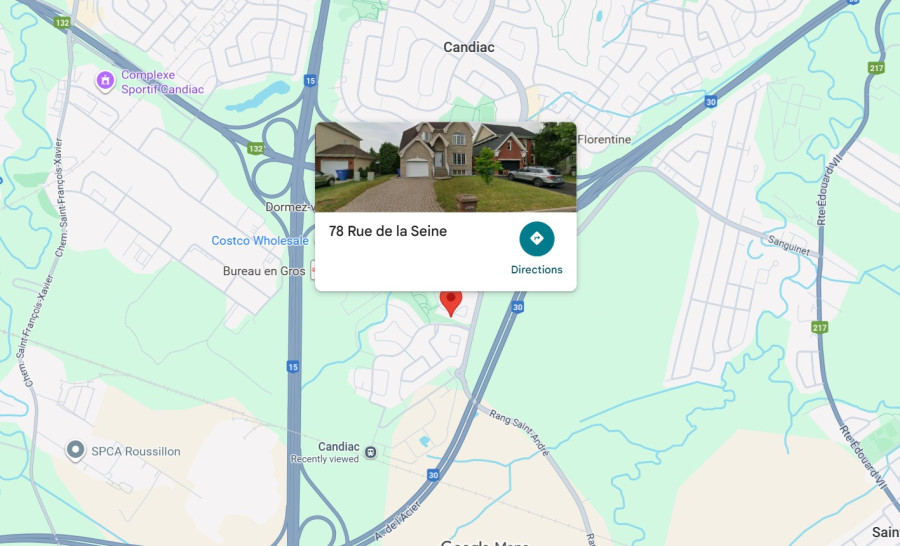Click the Highway 30 shield near Florentine

click(711, 102)
